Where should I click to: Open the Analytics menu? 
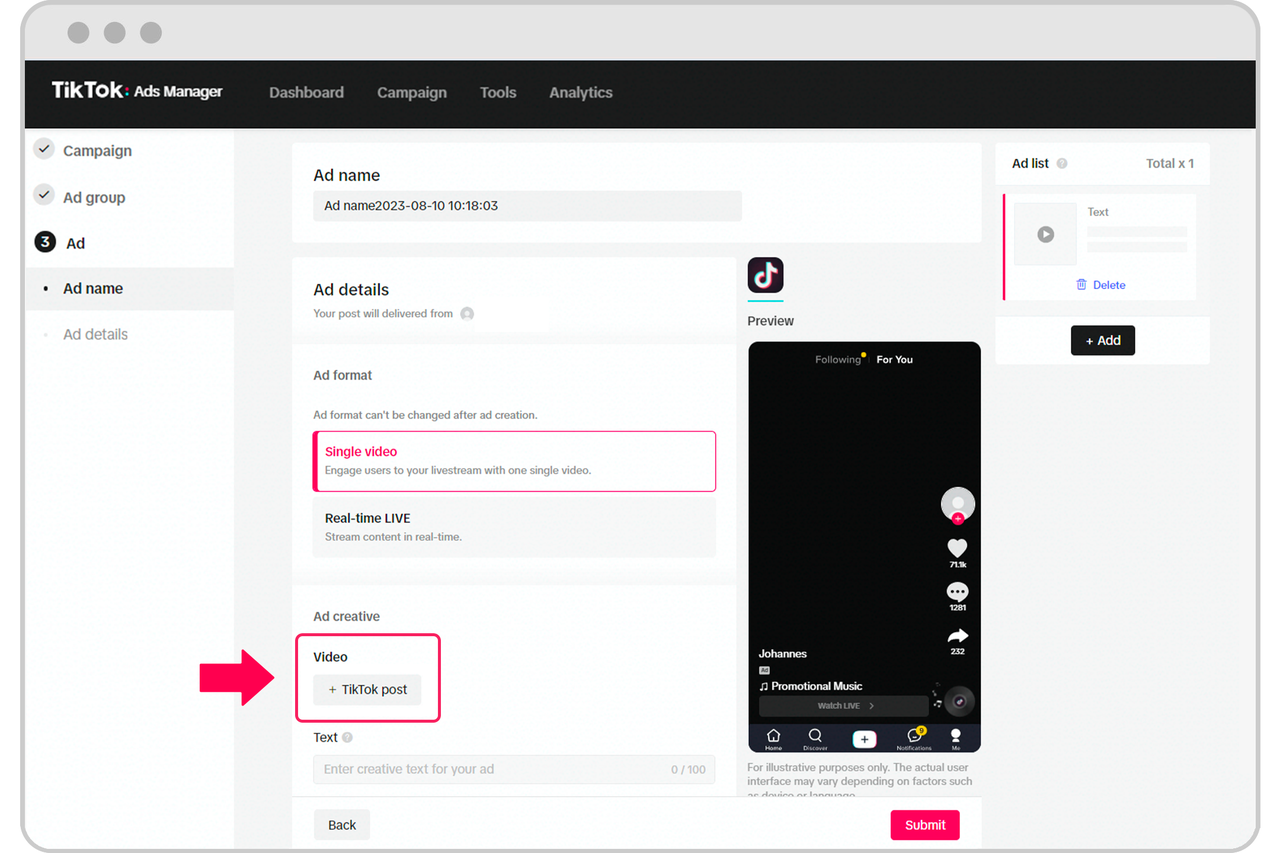click(x=581, y=92)
